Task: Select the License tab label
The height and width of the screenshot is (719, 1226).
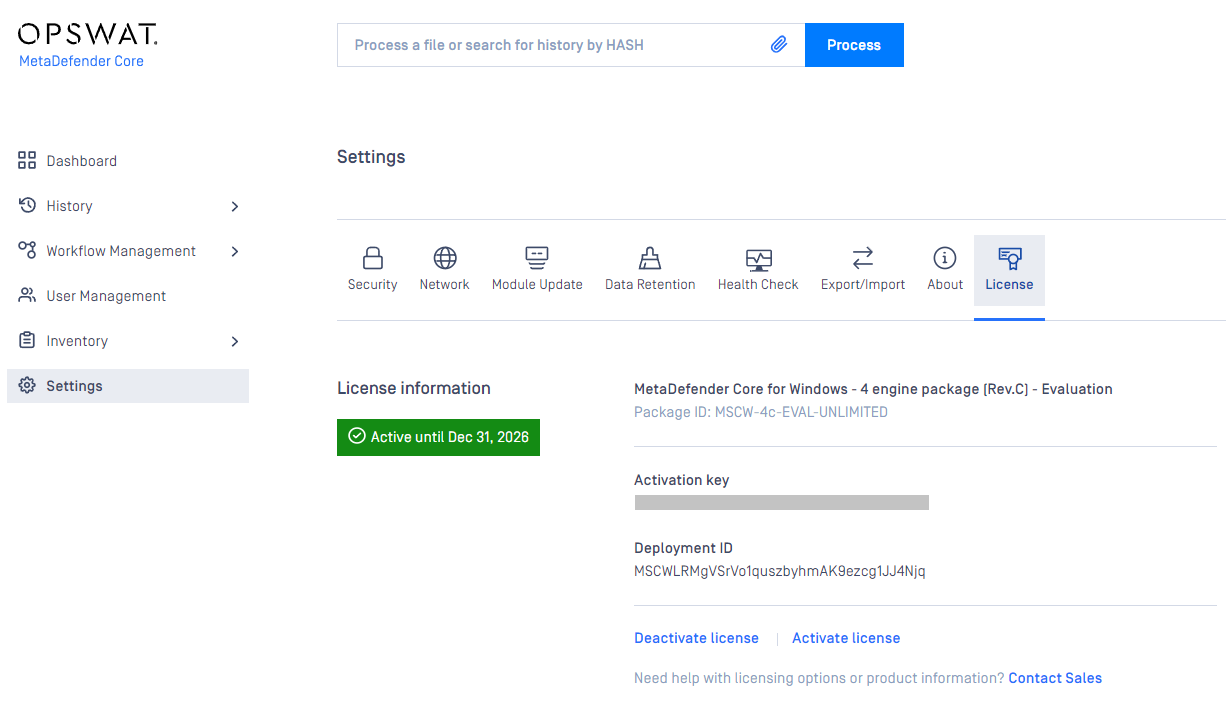Action: click(x=1009, y=285)
